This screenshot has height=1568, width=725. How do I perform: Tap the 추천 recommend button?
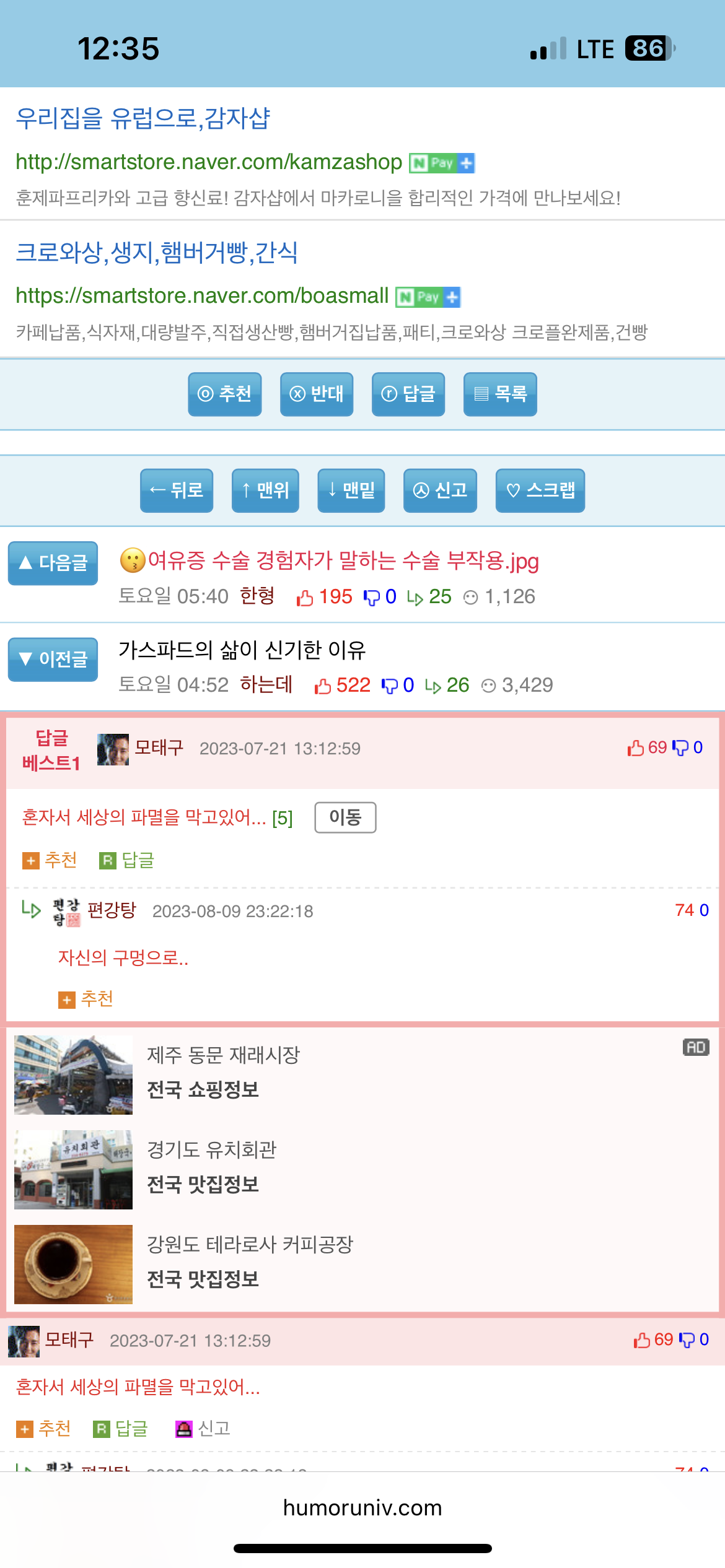click(225, 394)
